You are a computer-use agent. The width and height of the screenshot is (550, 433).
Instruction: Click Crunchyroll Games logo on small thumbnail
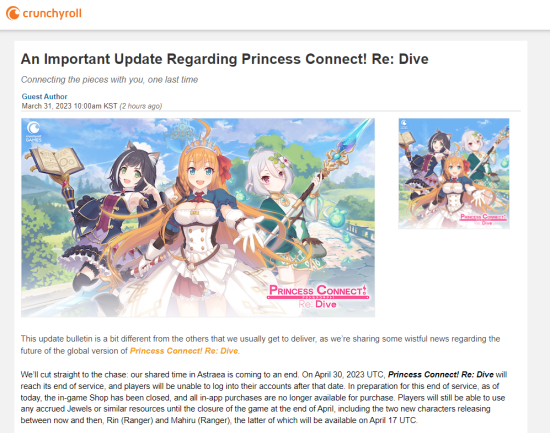(x=404, y=124)
